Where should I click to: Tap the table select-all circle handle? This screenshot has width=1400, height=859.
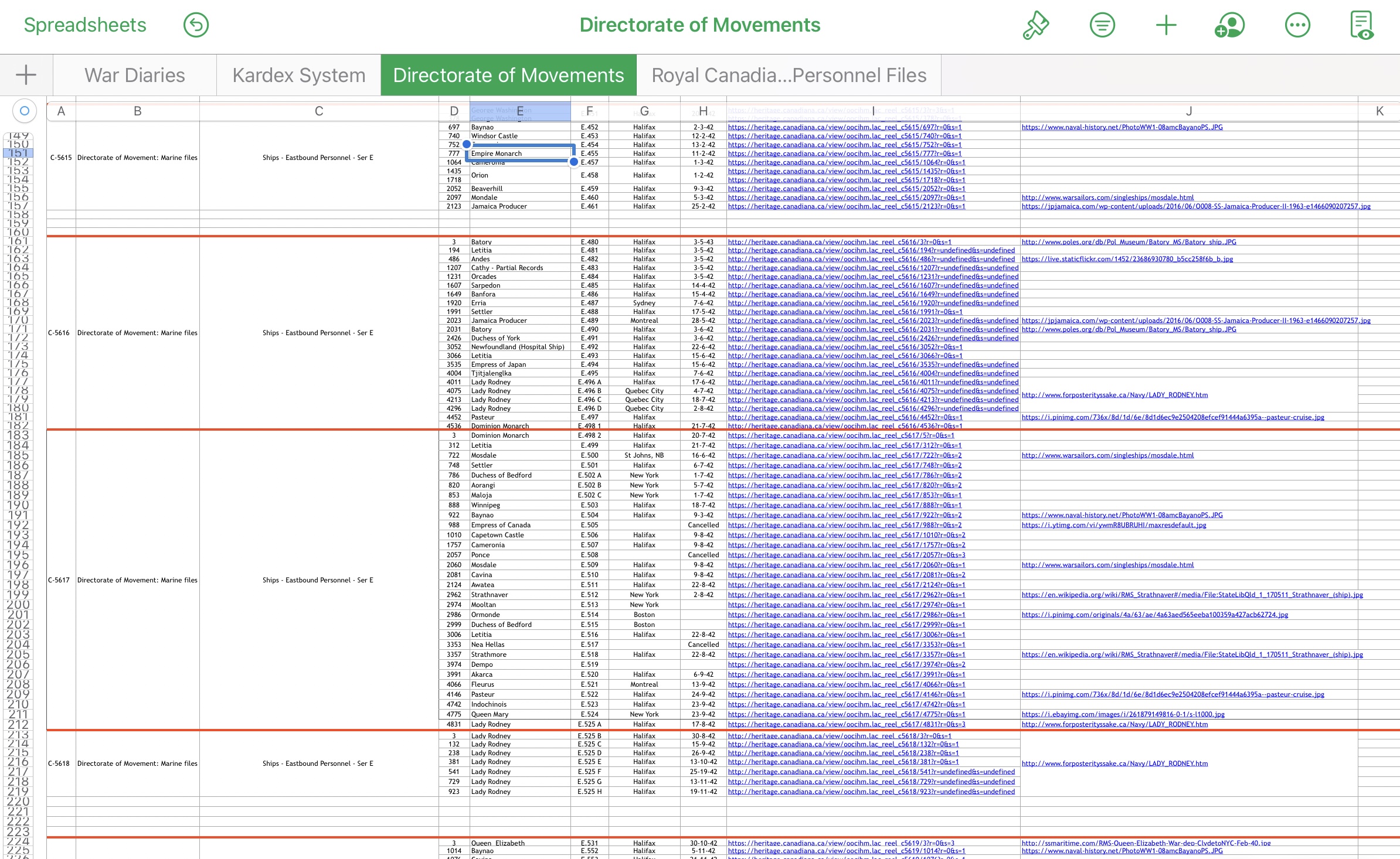[x=24, y=111]
